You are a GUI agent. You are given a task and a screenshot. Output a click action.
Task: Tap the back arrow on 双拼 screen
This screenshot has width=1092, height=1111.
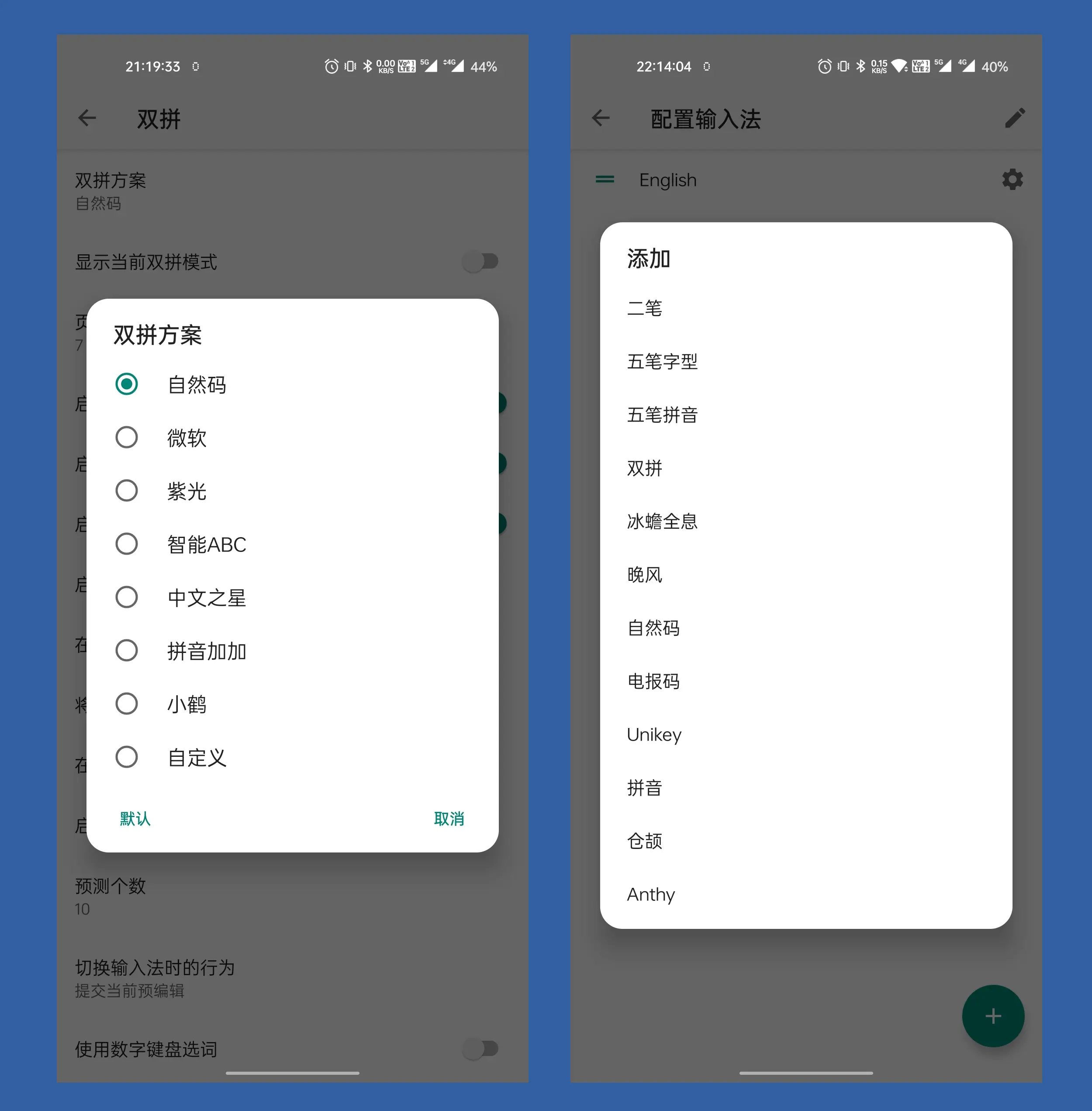[x=88, y=119]
